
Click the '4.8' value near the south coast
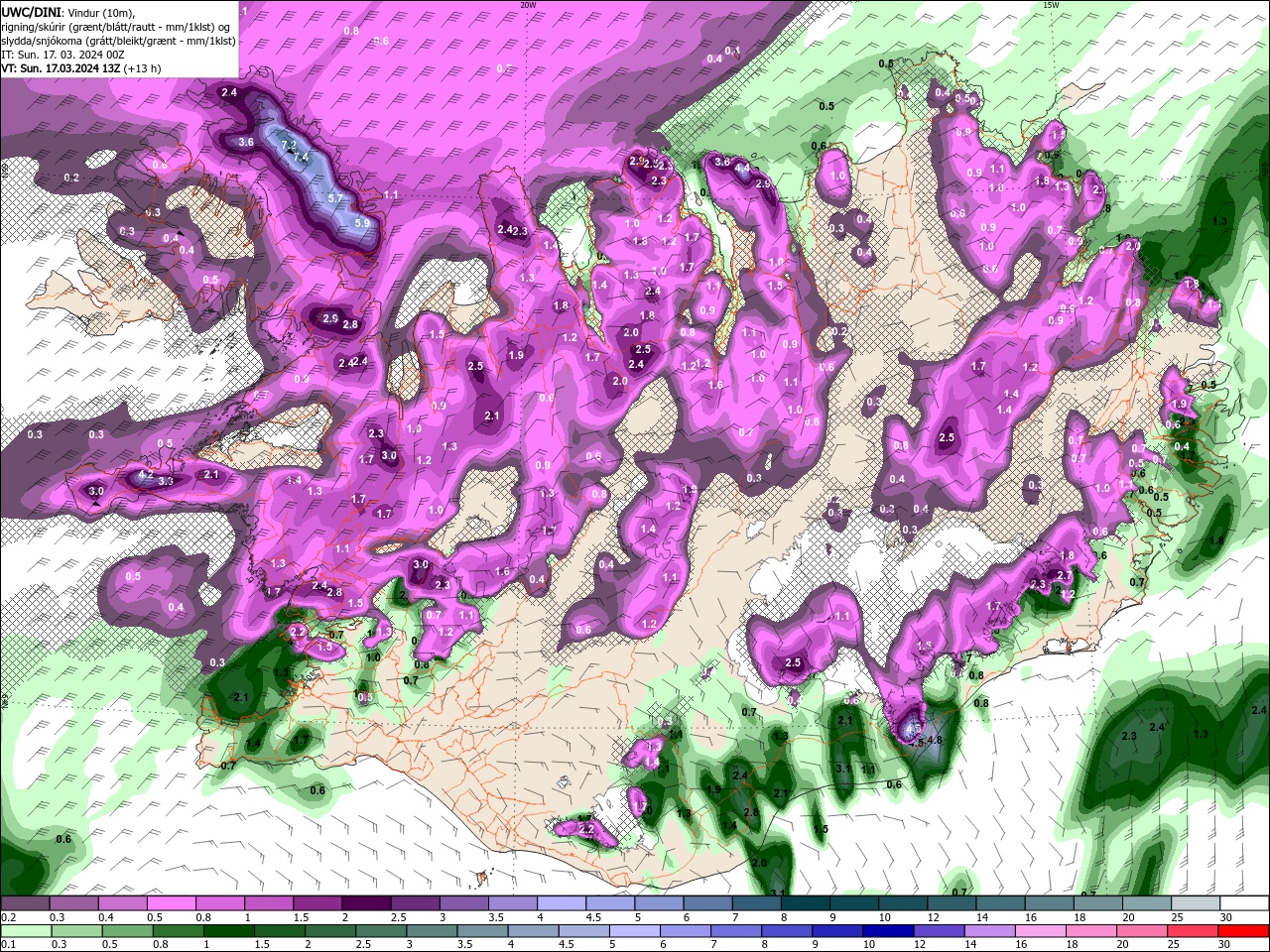(934, 740)
